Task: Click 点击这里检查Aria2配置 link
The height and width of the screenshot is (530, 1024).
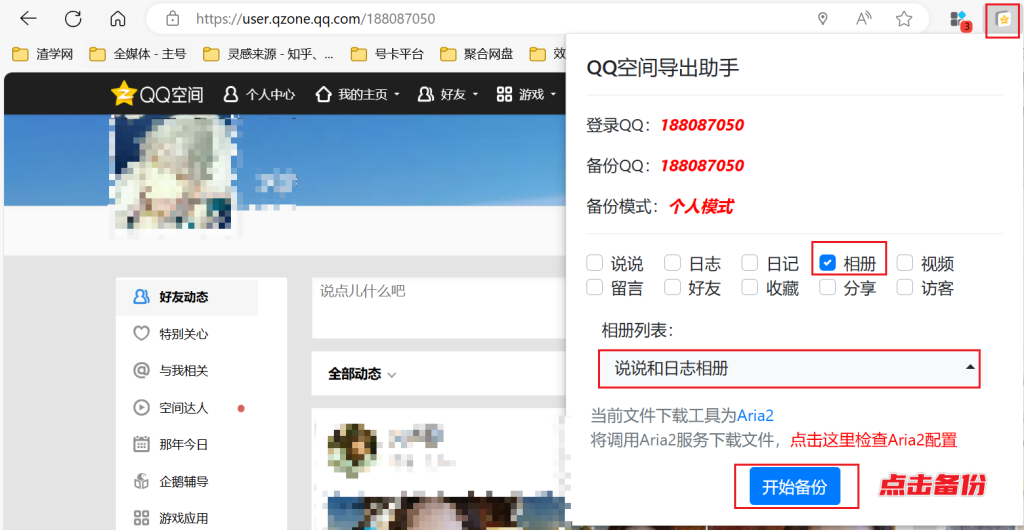Action: 874,440
